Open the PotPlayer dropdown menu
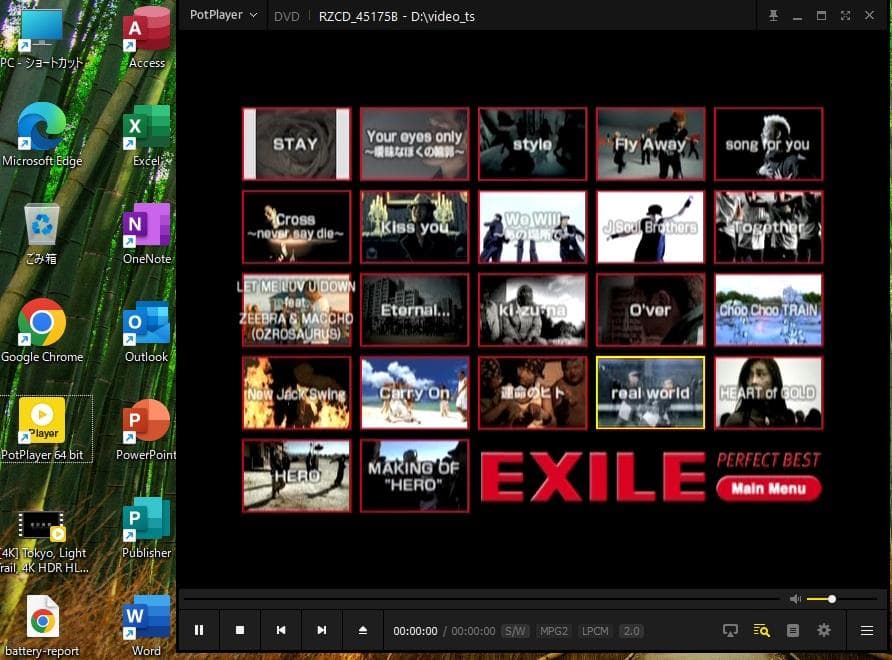This screenshot has width=892, height=660. click(x=222, y=16)
